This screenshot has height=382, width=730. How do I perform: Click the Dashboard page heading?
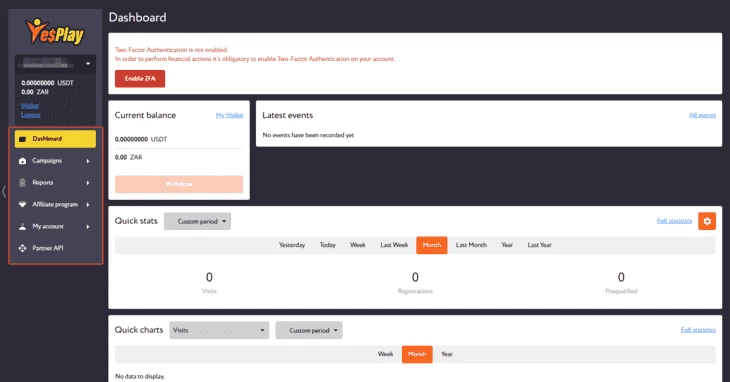[137, 17]
